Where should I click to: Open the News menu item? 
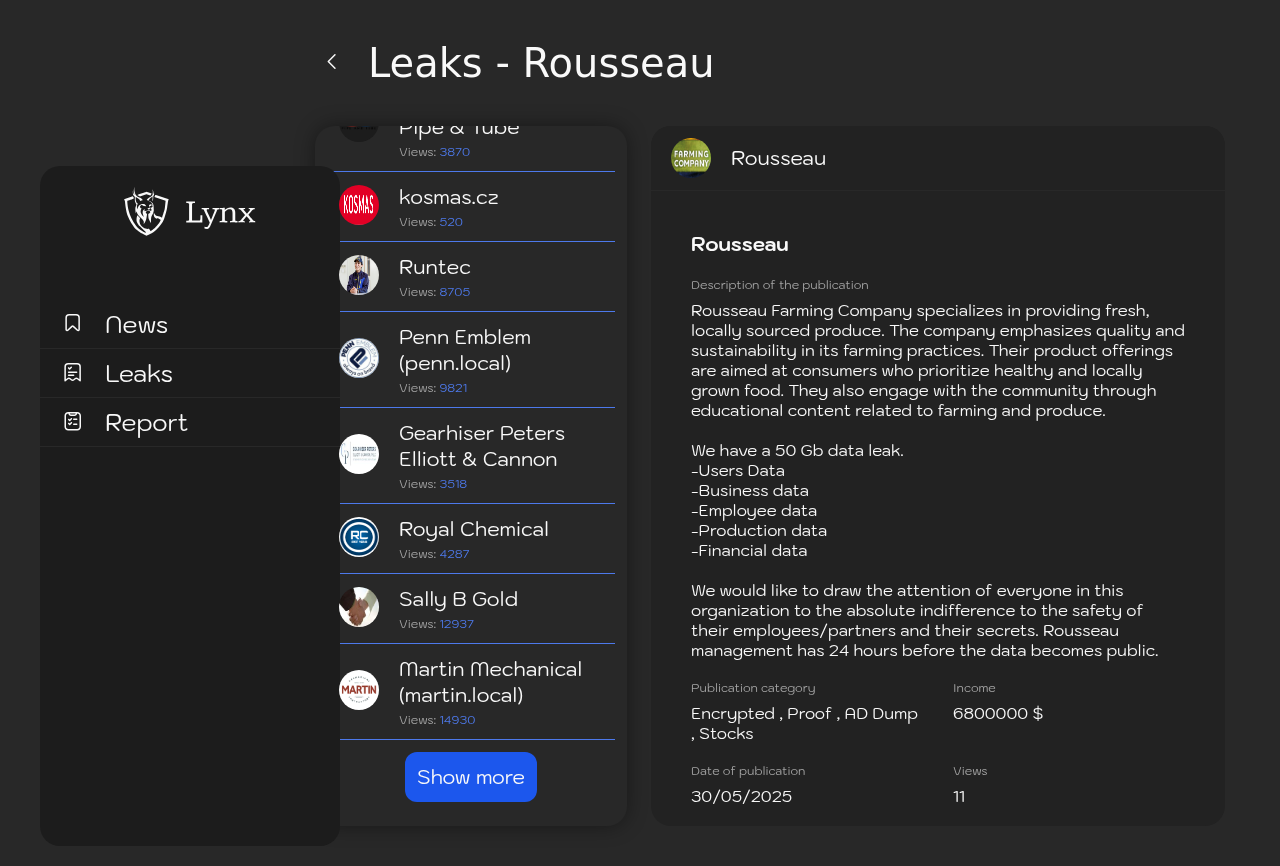tap(190, 324)
